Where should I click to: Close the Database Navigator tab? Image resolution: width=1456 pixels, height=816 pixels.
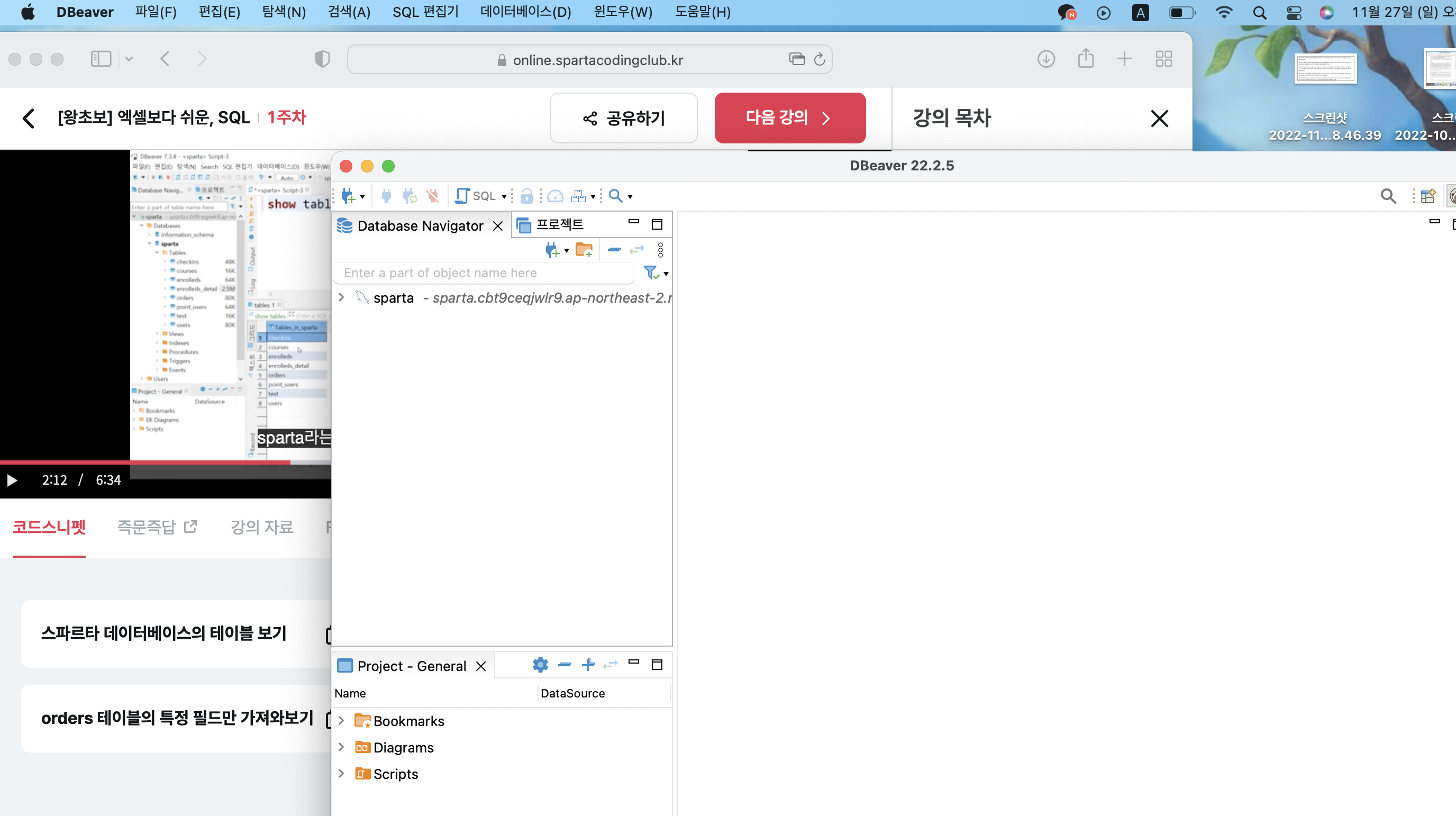coord(498,226)
